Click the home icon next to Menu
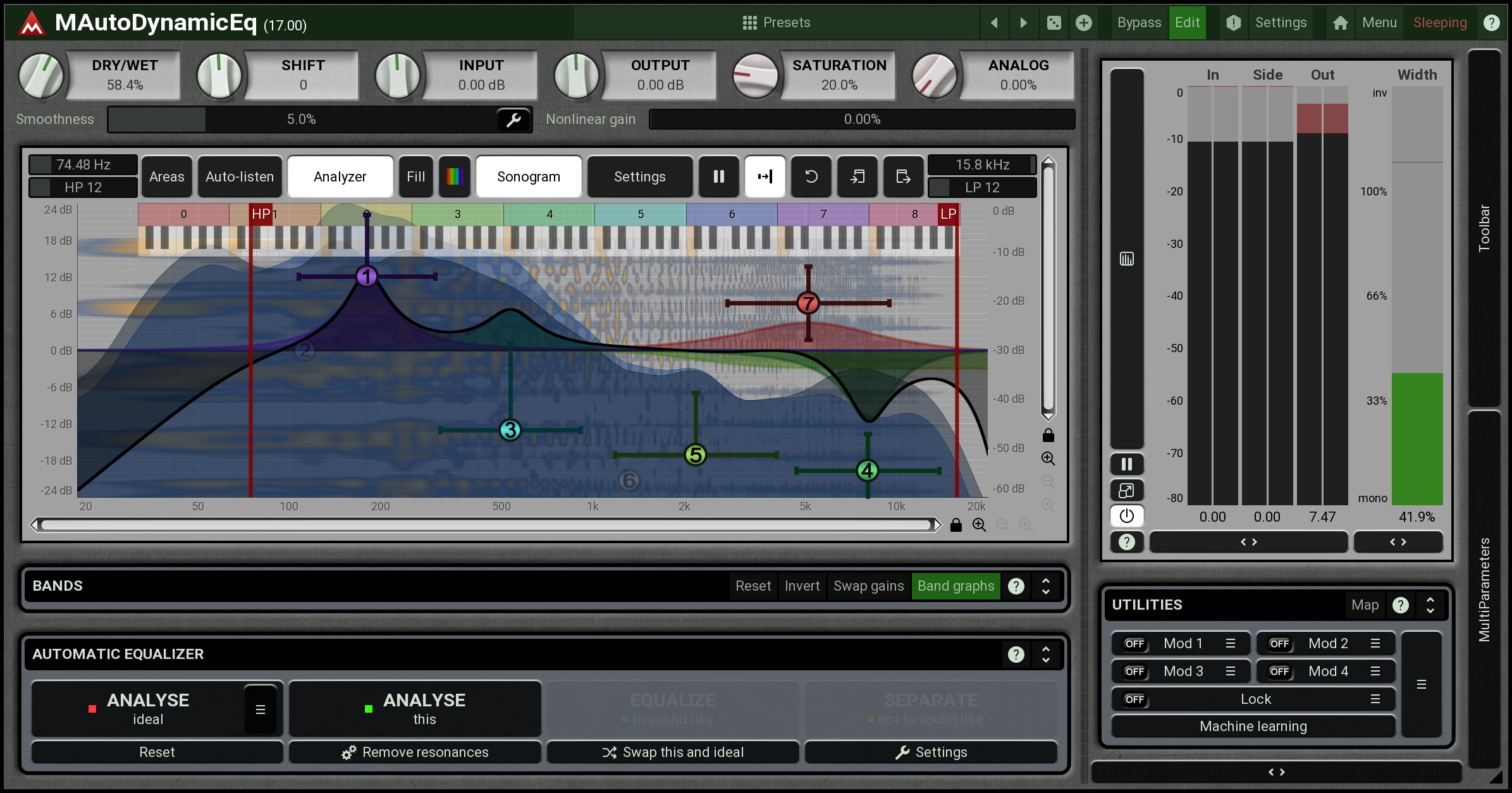This screenshot has height=793, width=1512. (x=1340, y=23)
